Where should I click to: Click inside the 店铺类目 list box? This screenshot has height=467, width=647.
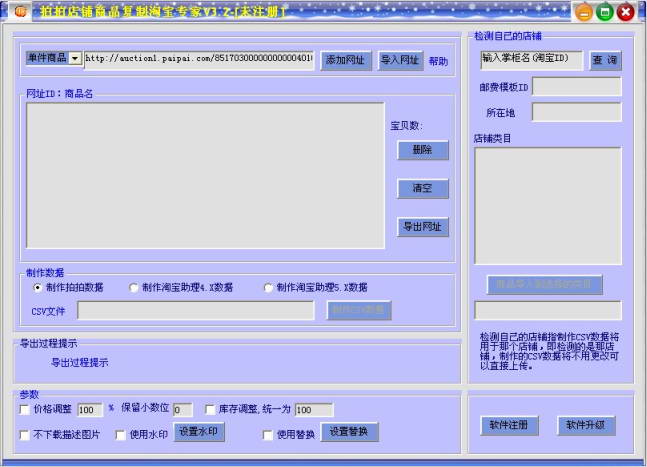(x=548, y=206)
